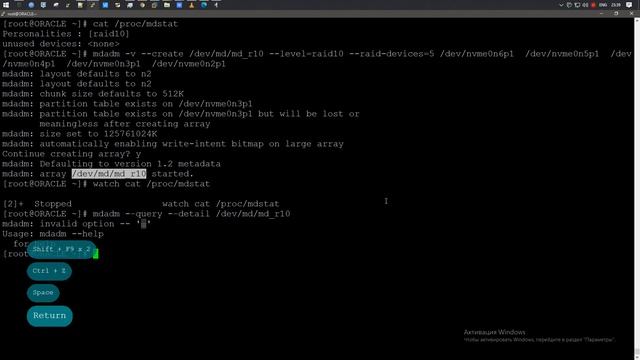The width and height of the screenshot is (640, 360).
Task: Switch the ENG input language indicator
Action: [x=603, y=5]
